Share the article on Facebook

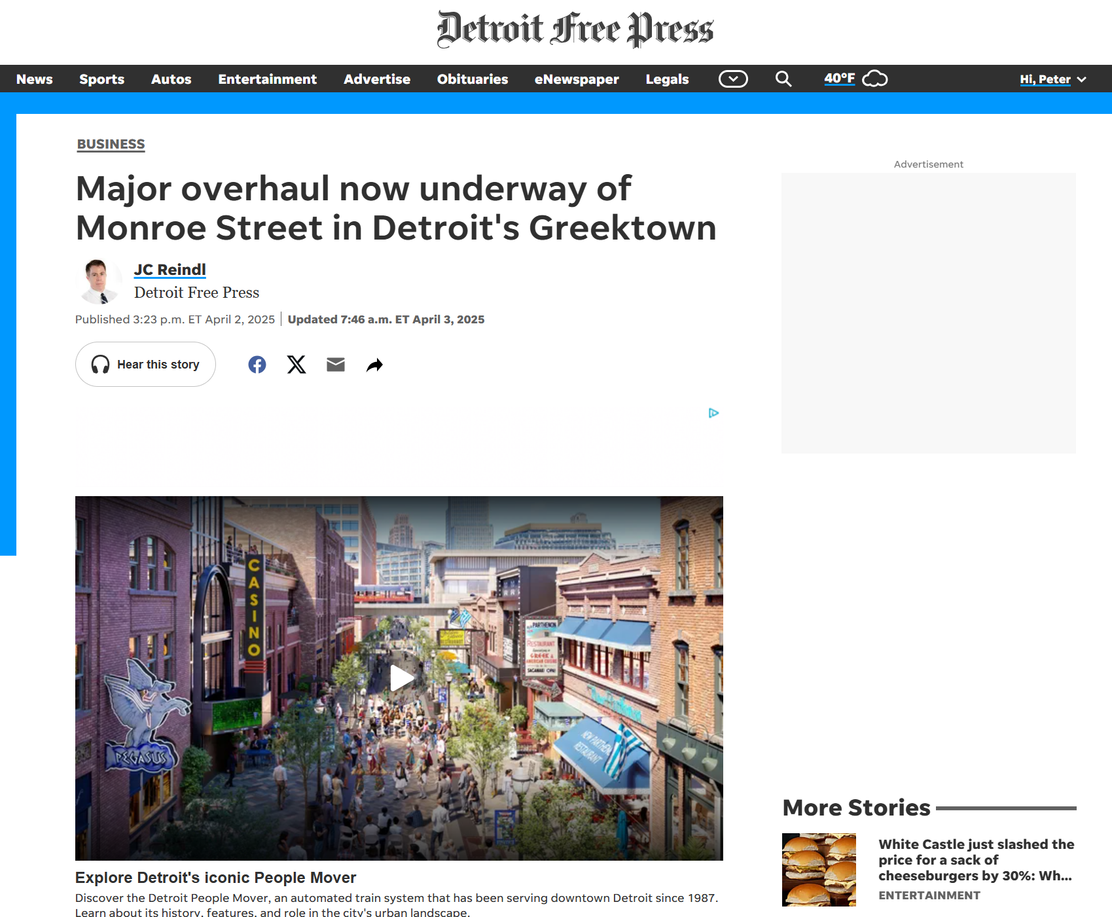coord(257,365)
